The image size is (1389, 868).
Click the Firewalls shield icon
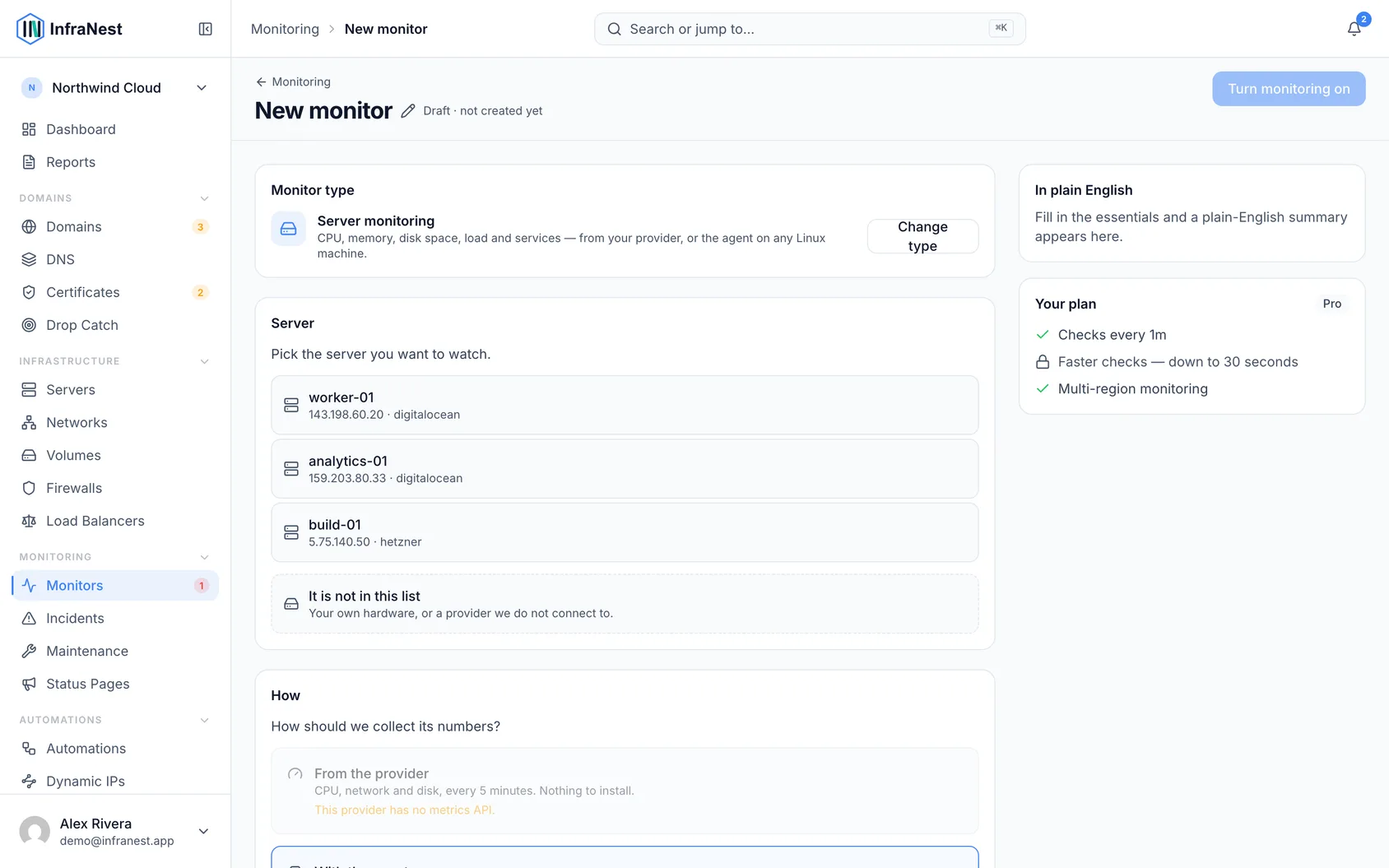point(29,488)
